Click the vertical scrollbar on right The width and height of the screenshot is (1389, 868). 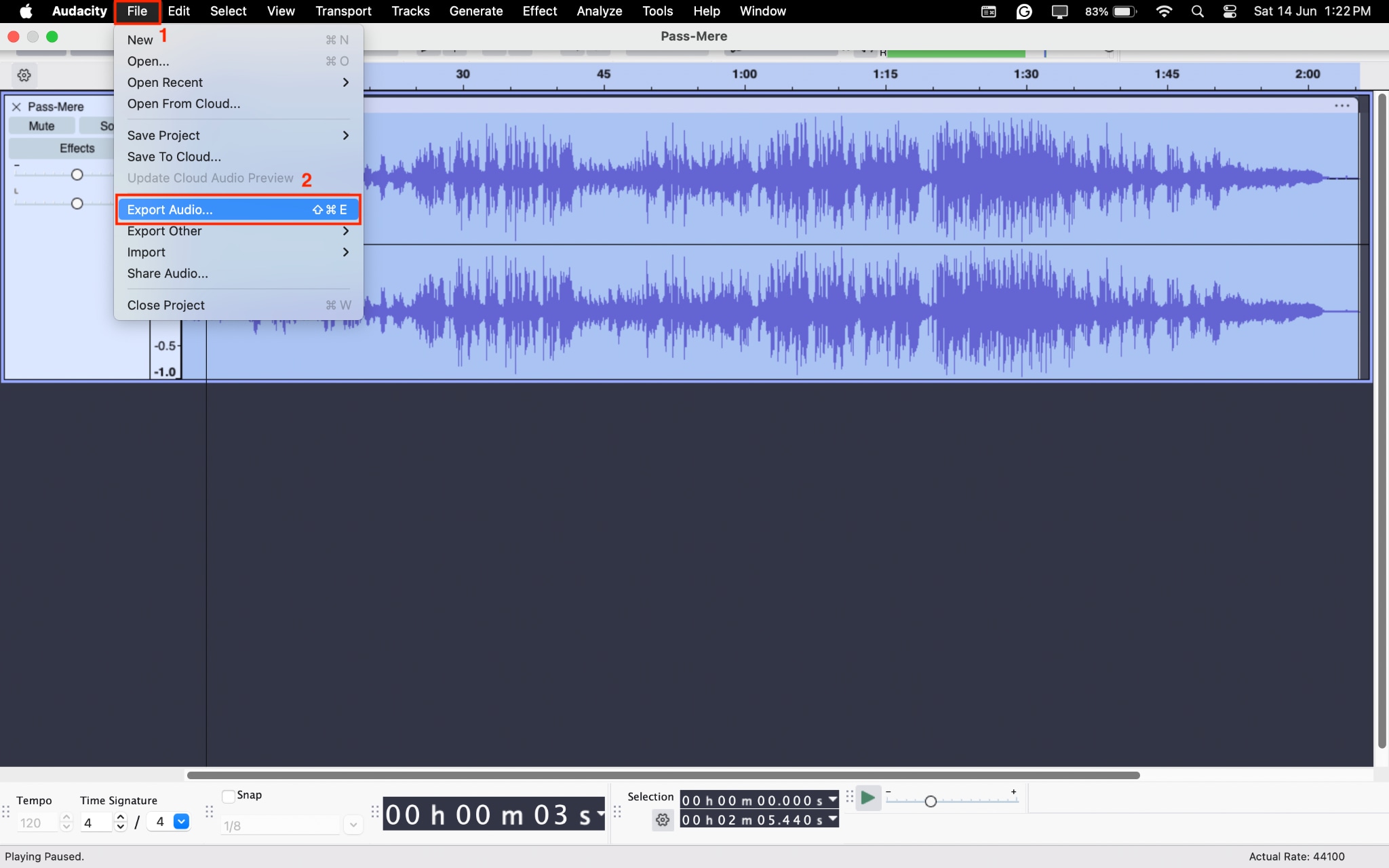[1382, 420]
